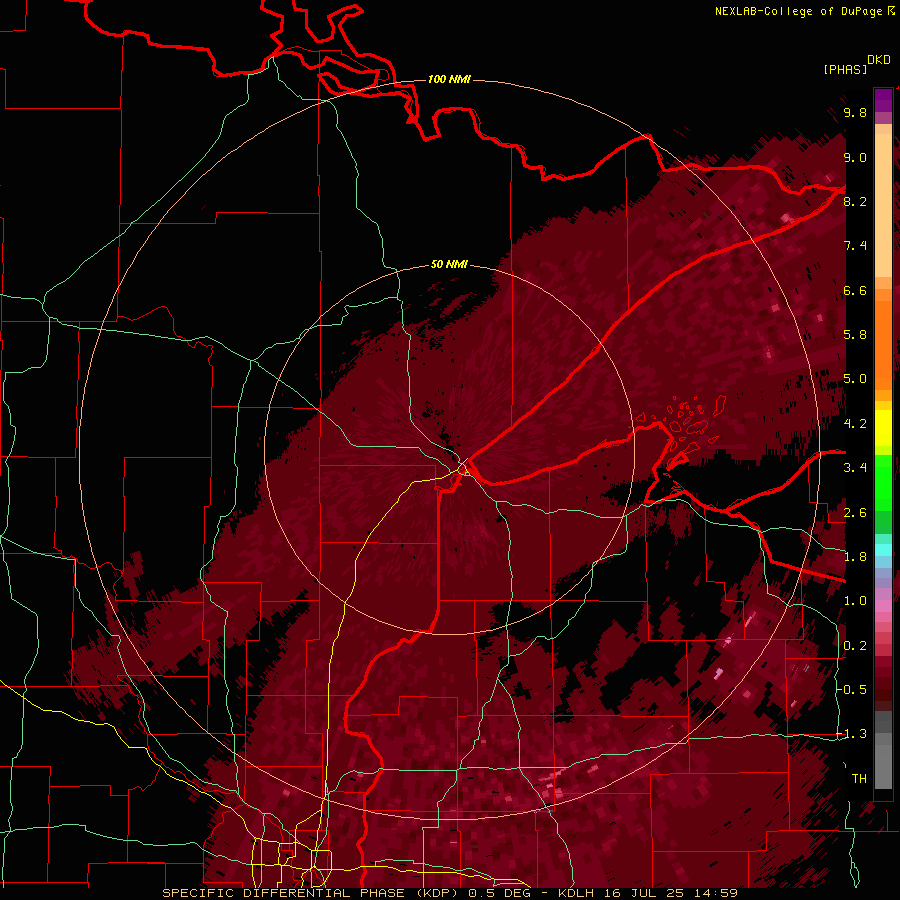Viewport: 900px width, 900px height.
Task: Click the NEXLAB-College of DuPage label
Action: pyautogui.click(x=804, y=11)
